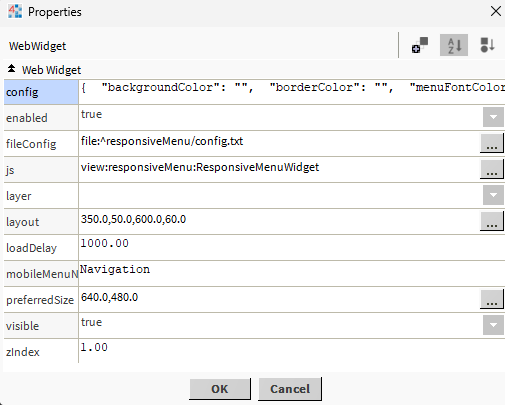Toggle alphabetical A-Z sort icon
Screen dimensions: 505x409
454,45
